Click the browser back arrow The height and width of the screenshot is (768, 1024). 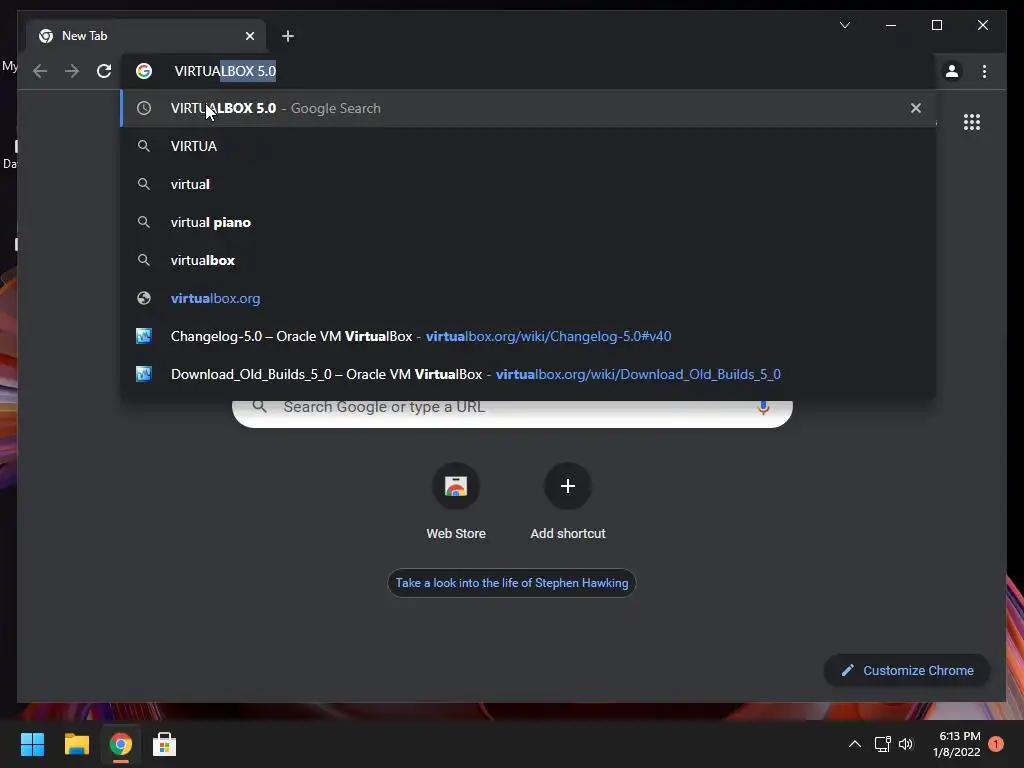coord(40,71)
